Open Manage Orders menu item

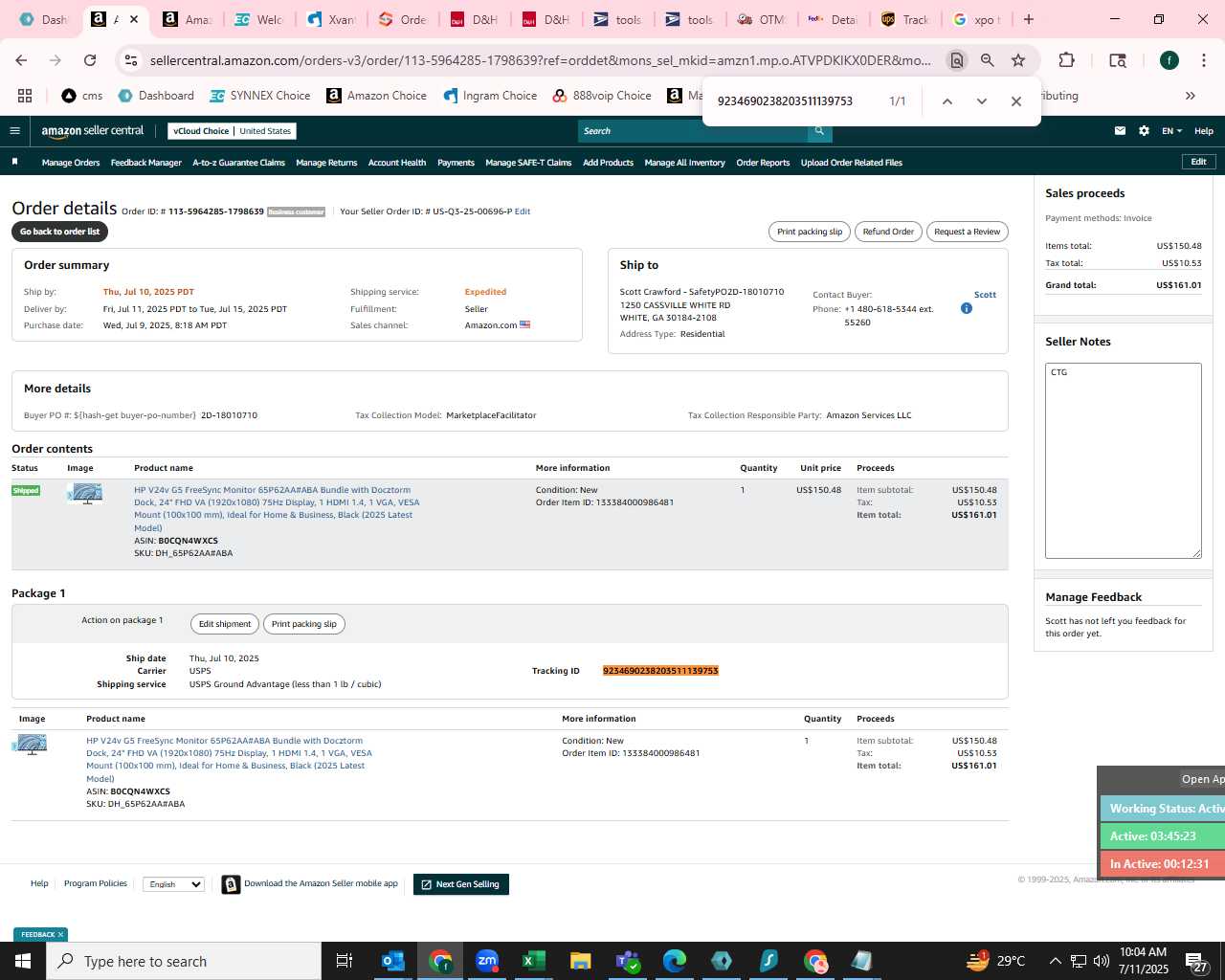[71, 163]
